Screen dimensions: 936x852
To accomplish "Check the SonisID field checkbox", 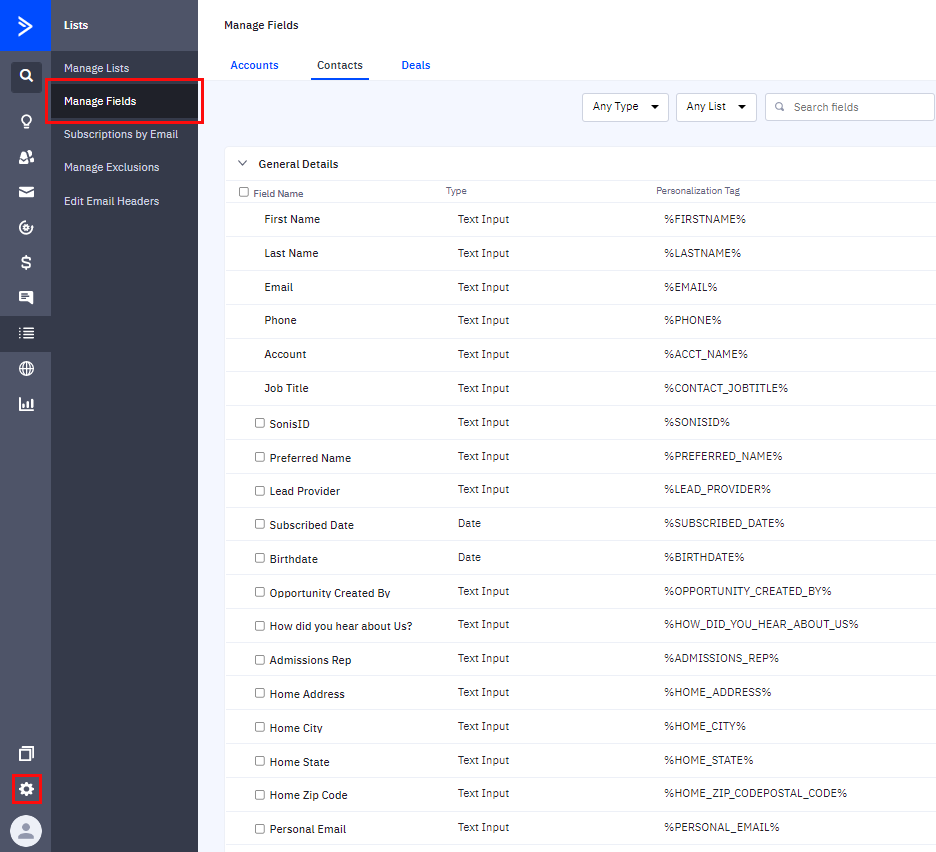I will click(260, 423).
